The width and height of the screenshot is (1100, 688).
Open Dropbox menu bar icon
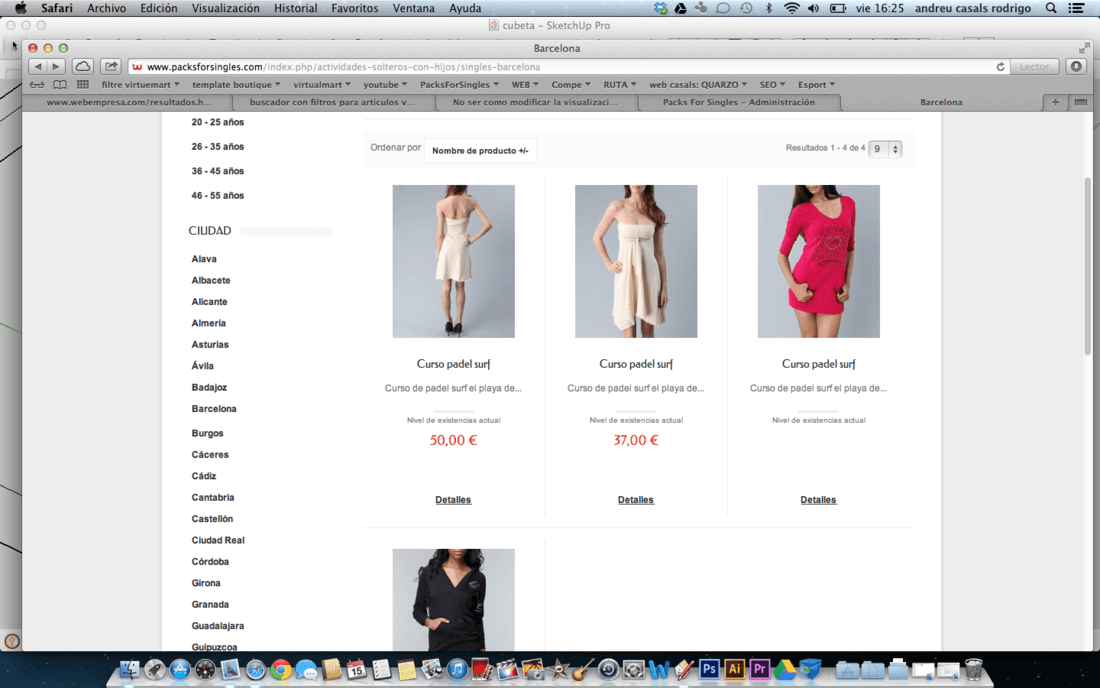[x=660, y=8]
